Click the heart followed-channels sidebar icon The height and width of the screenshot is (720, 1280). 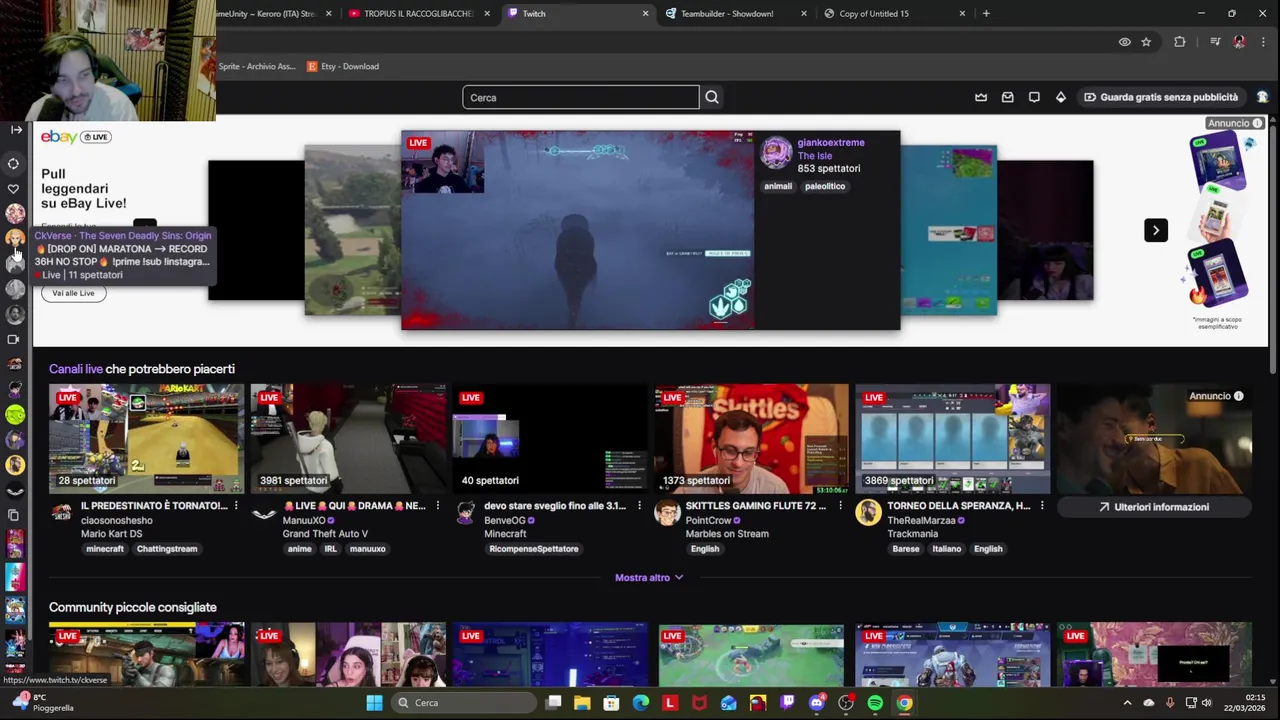click(13, 188)
